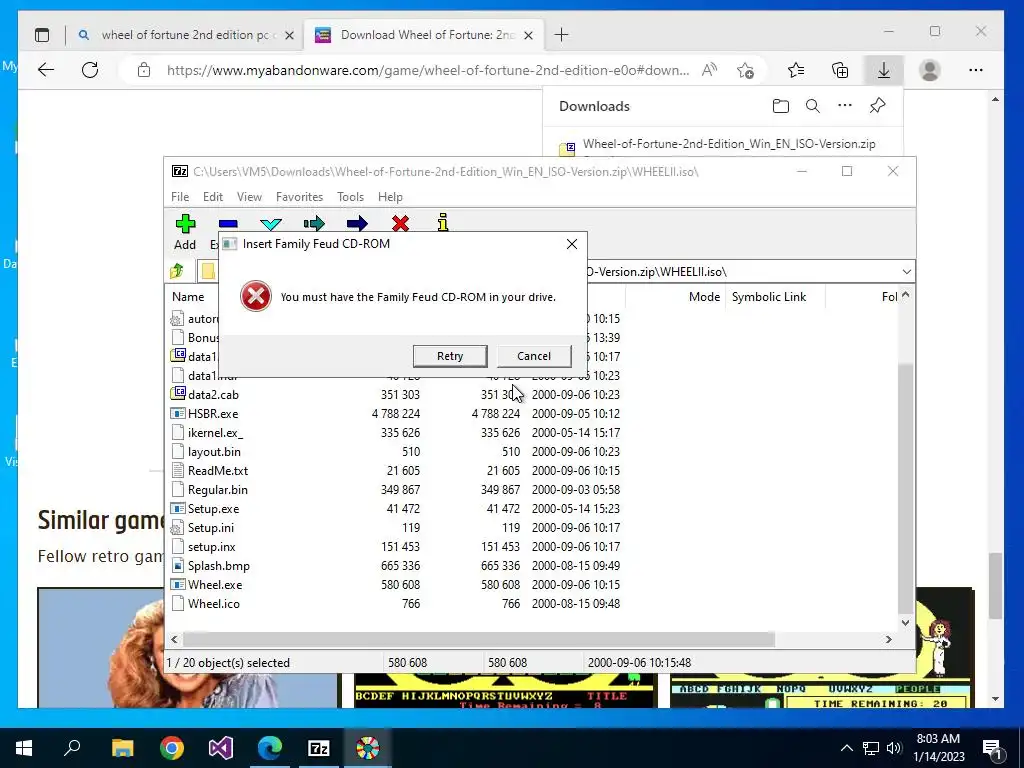The width and height of the screenshot is (1024, 768).
Task: Expand the 7-Zip address path dropdown
Action: pyautogui.click(x=906, y=272)
